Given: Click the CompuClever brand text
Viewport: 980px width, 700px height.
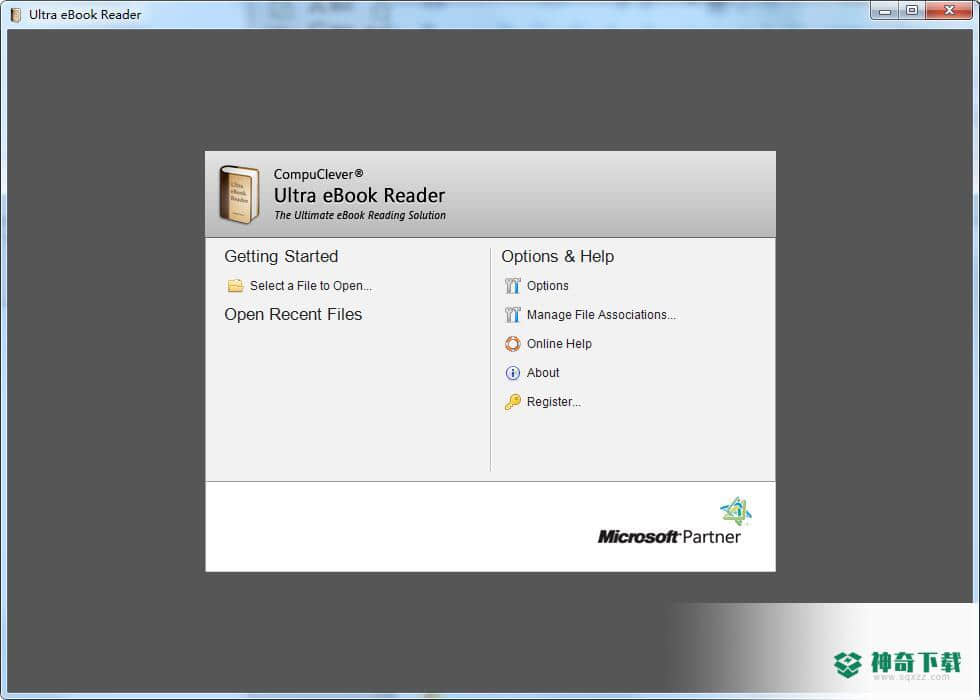Looking at the screenshot, I should 318,174.
